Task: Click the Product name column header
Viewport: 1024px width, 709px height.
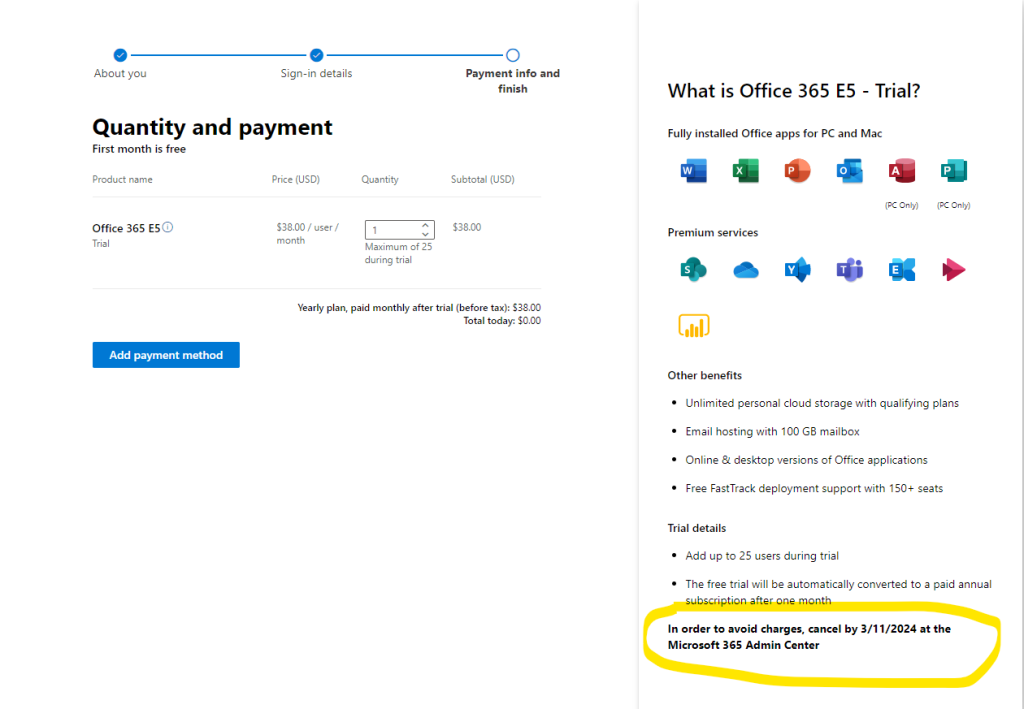Action: (x=122, y=180)
